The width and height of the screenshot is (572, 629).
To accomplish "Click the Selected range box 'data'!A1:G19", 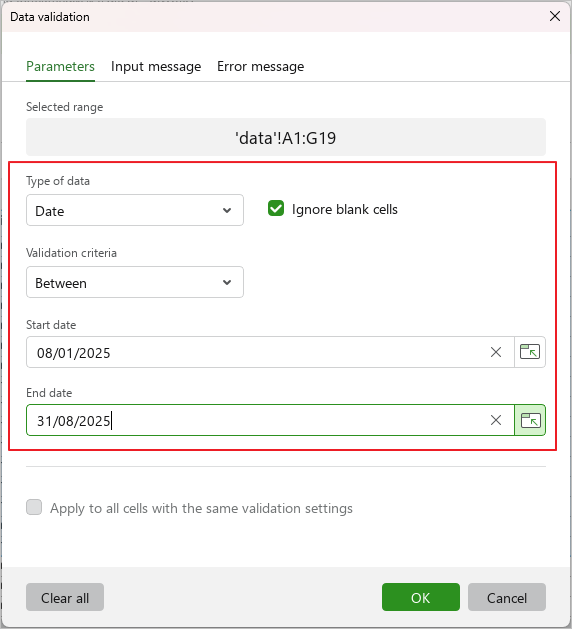I will (286, 137).
